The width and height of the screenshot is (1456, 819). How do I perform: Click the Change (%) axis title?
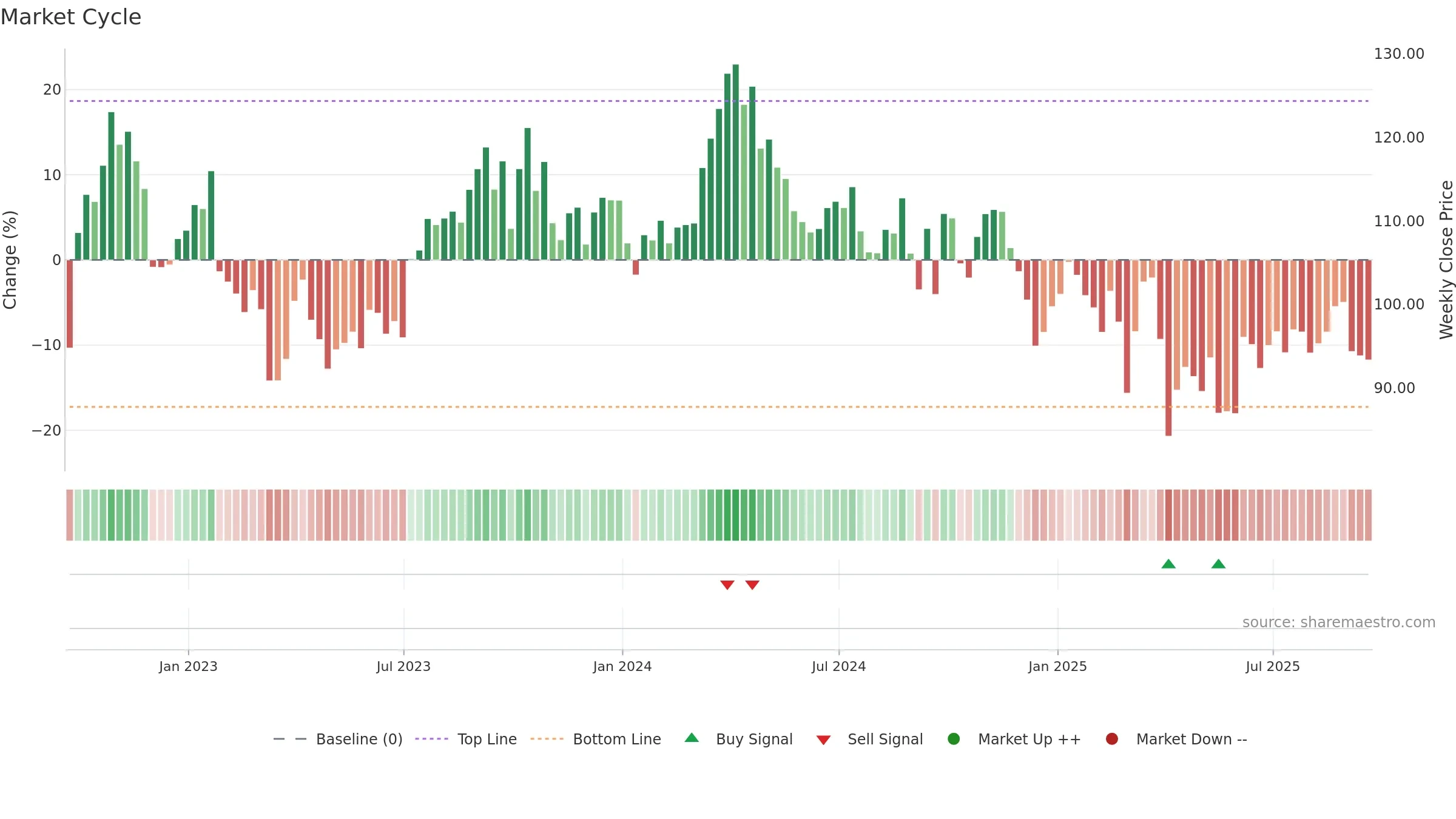(10, 260)
